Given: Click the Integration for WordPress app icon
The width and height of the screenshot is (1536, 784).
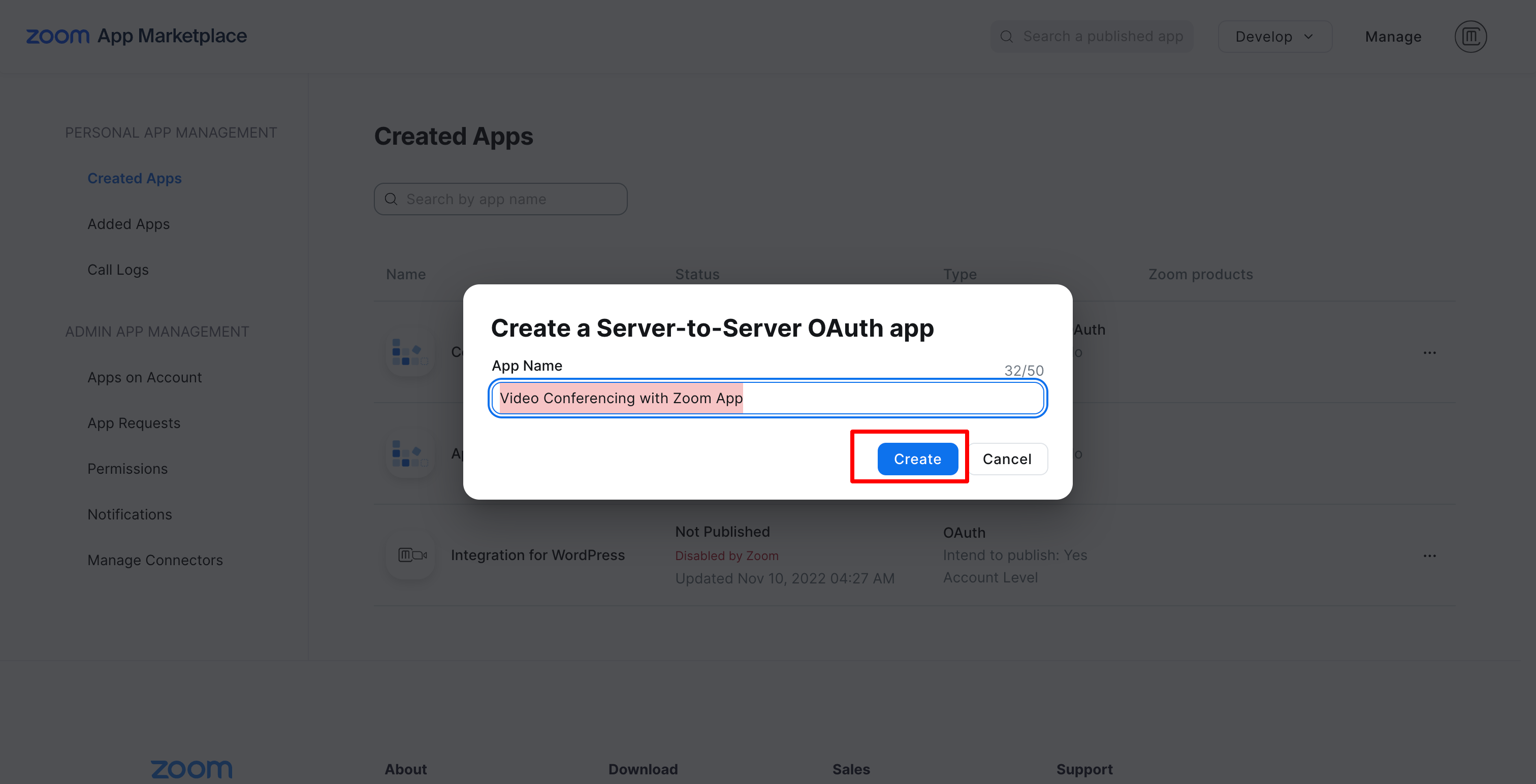Looking at the screenshot, I should [x=411, y=555].
